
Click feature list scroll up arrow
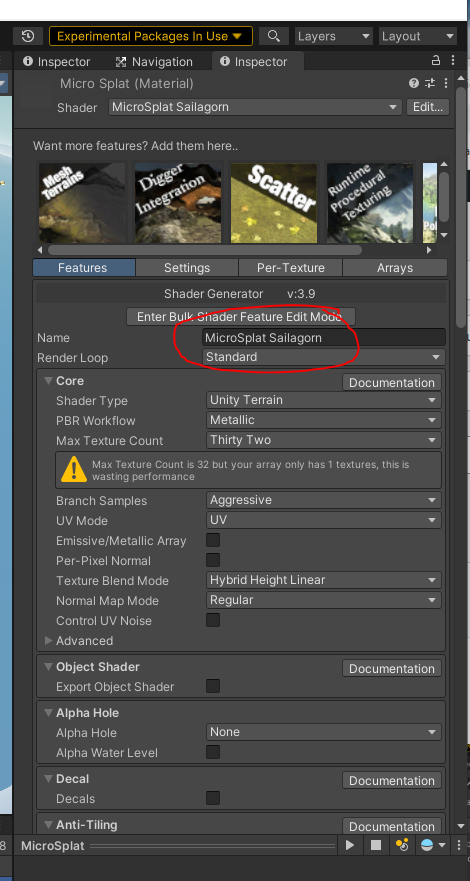444,165
